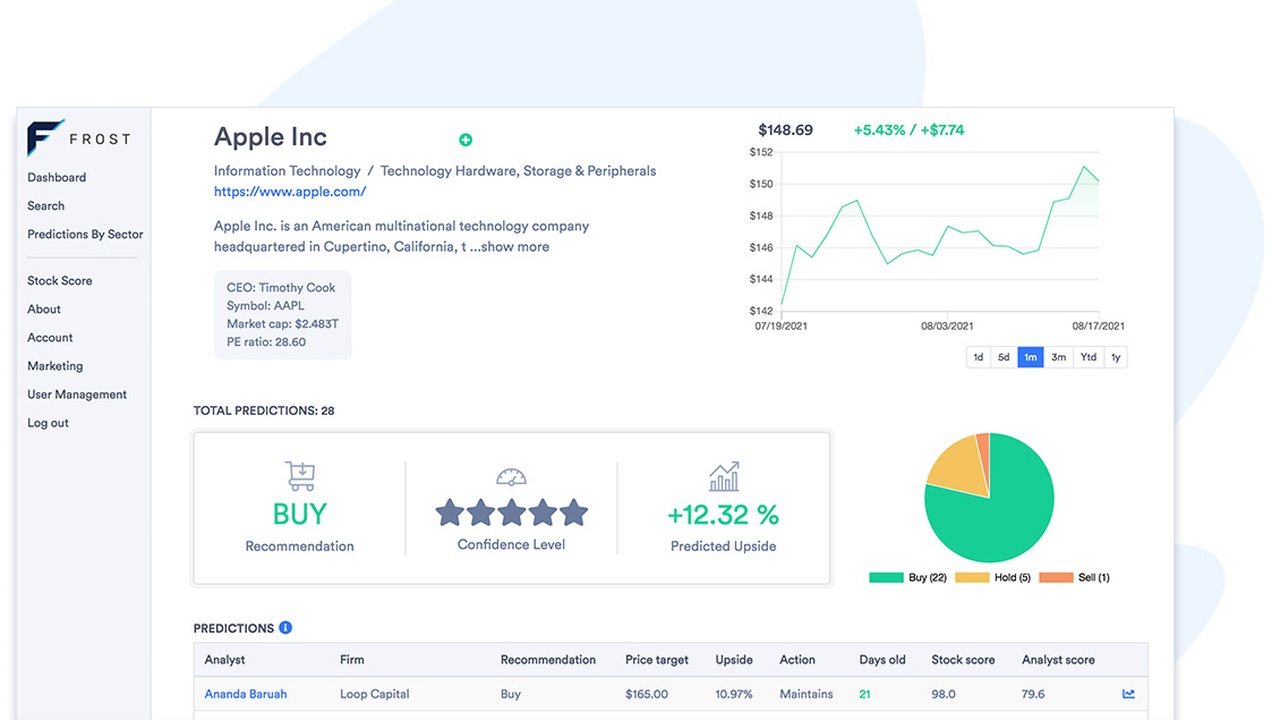Click the shopping cart Buy recommendation icon
This screenshot has width=1280, height=720.
(300, 476)
